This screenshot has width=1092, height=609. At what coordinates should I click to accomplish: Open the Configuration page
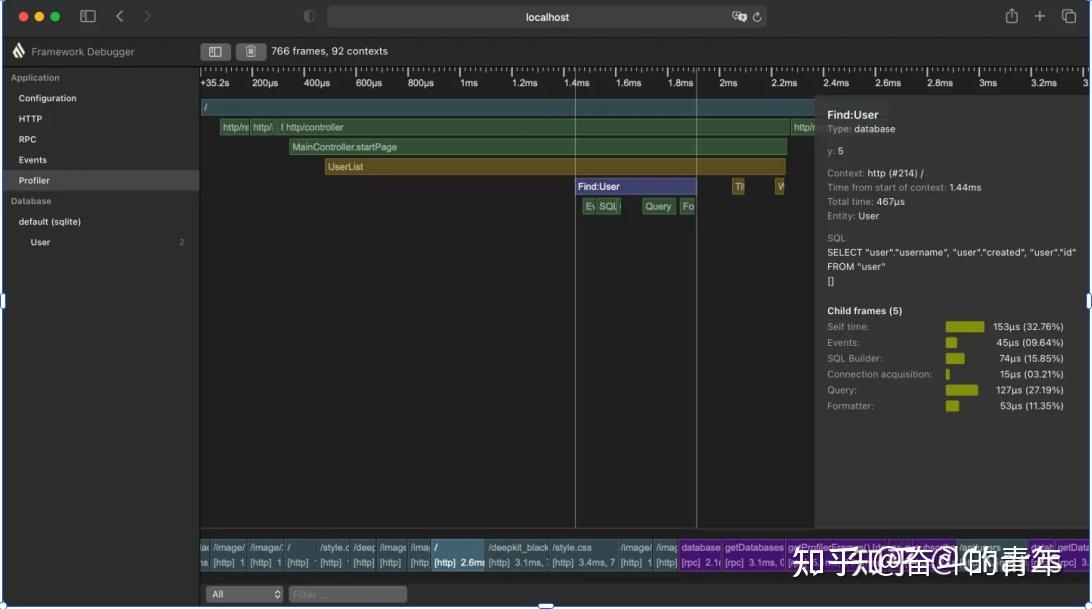(x=45, y=98)
